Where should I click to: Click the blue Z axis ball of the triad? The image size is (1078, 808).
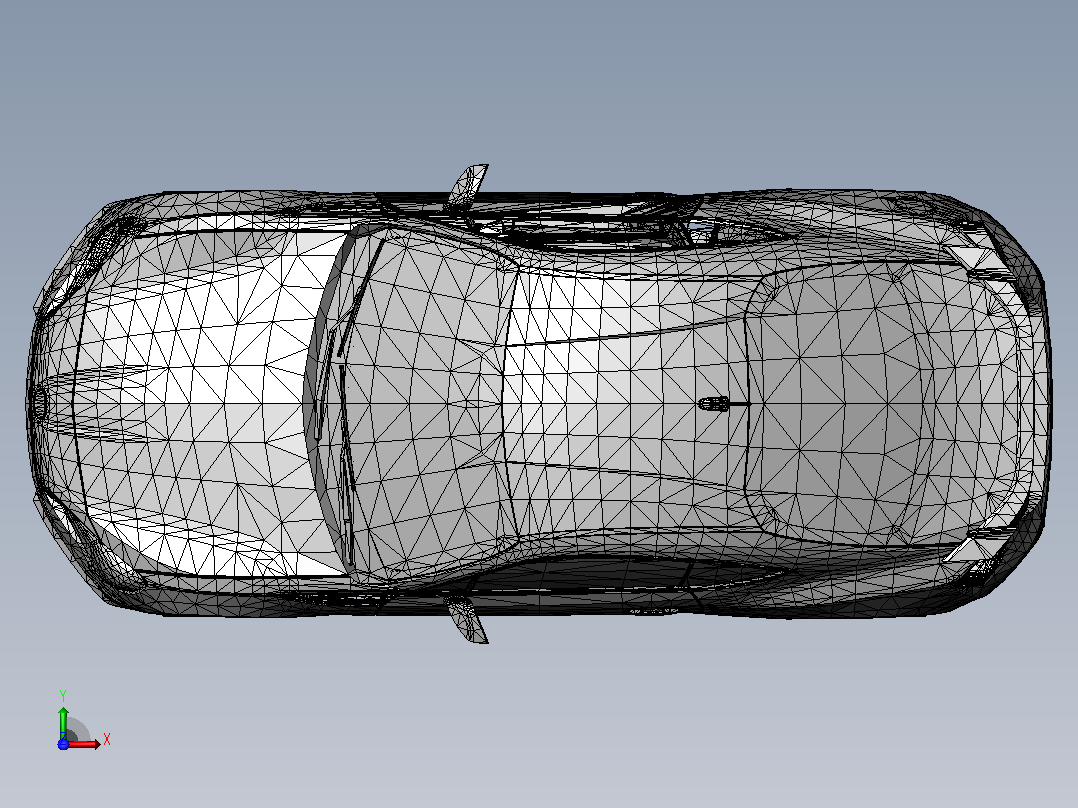[63, 744]
